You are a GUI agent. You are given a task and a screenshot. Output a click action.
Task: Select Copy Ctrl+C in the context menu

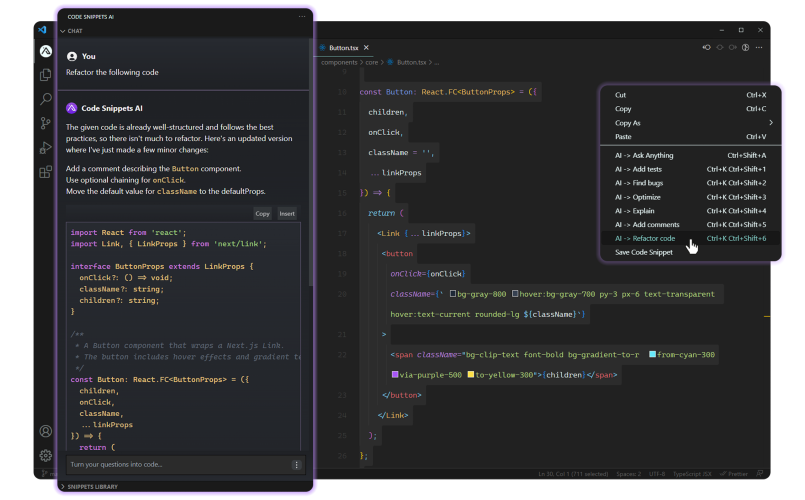[x=691, y=109]
